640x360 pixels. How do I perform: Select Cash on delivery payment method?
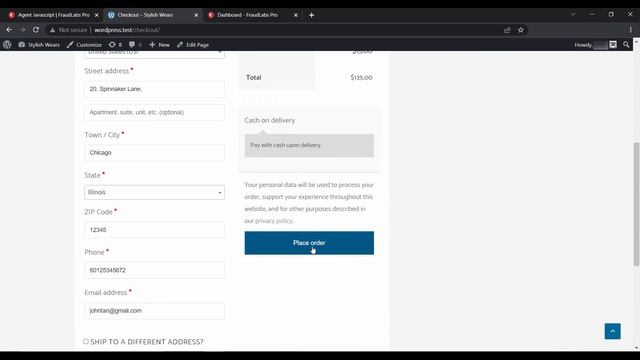click(x=269, y=120)
